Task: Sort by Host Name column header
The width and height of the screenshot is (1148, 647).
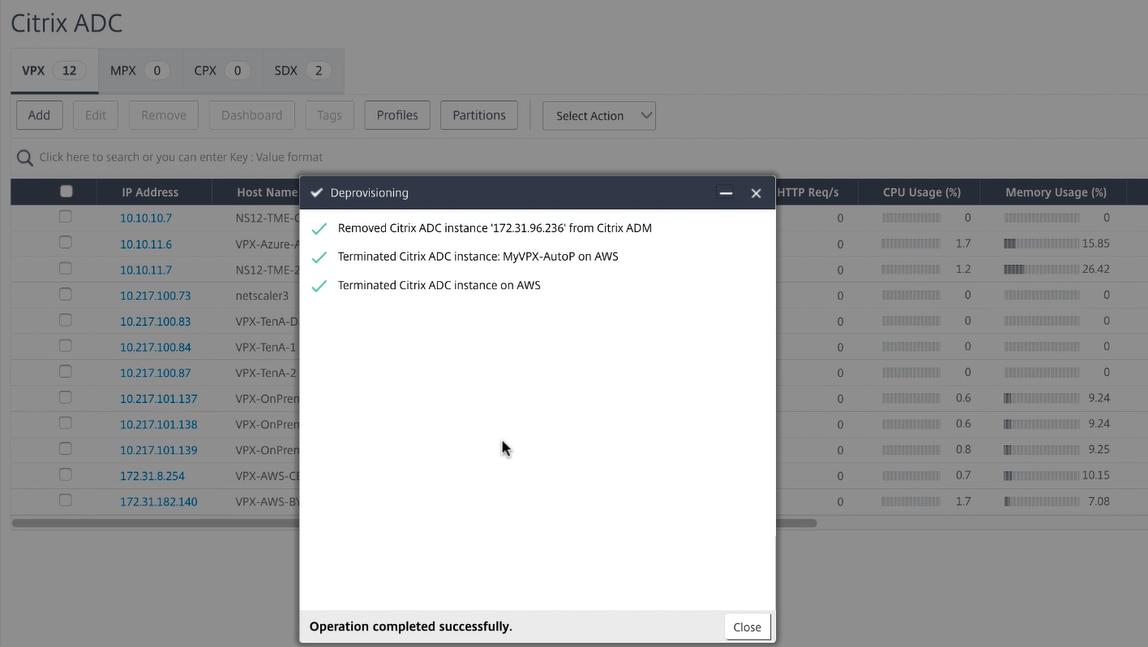Action: [x=267, y=192]
